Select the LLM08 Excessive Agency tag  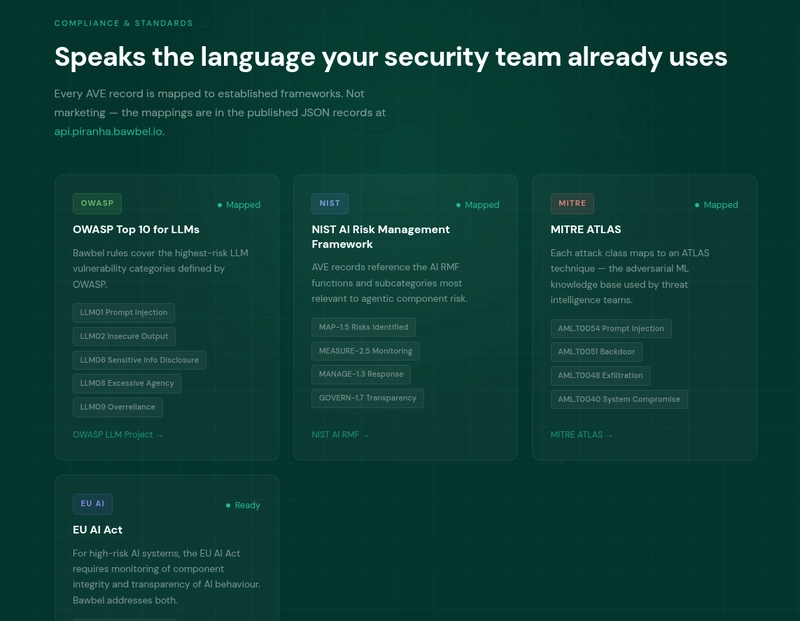[127, 383]
